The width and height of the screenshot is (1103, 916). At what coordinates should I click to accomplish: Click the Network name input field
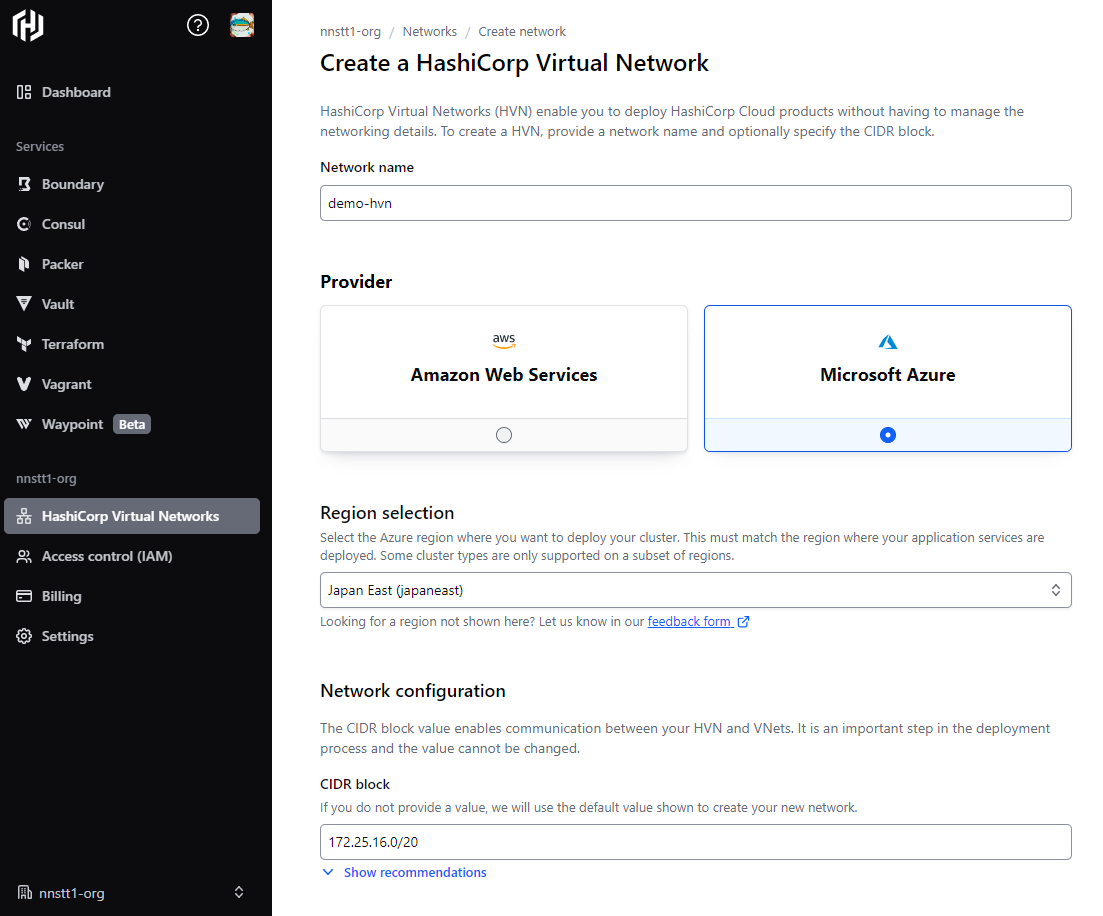[x=696, y=203]
